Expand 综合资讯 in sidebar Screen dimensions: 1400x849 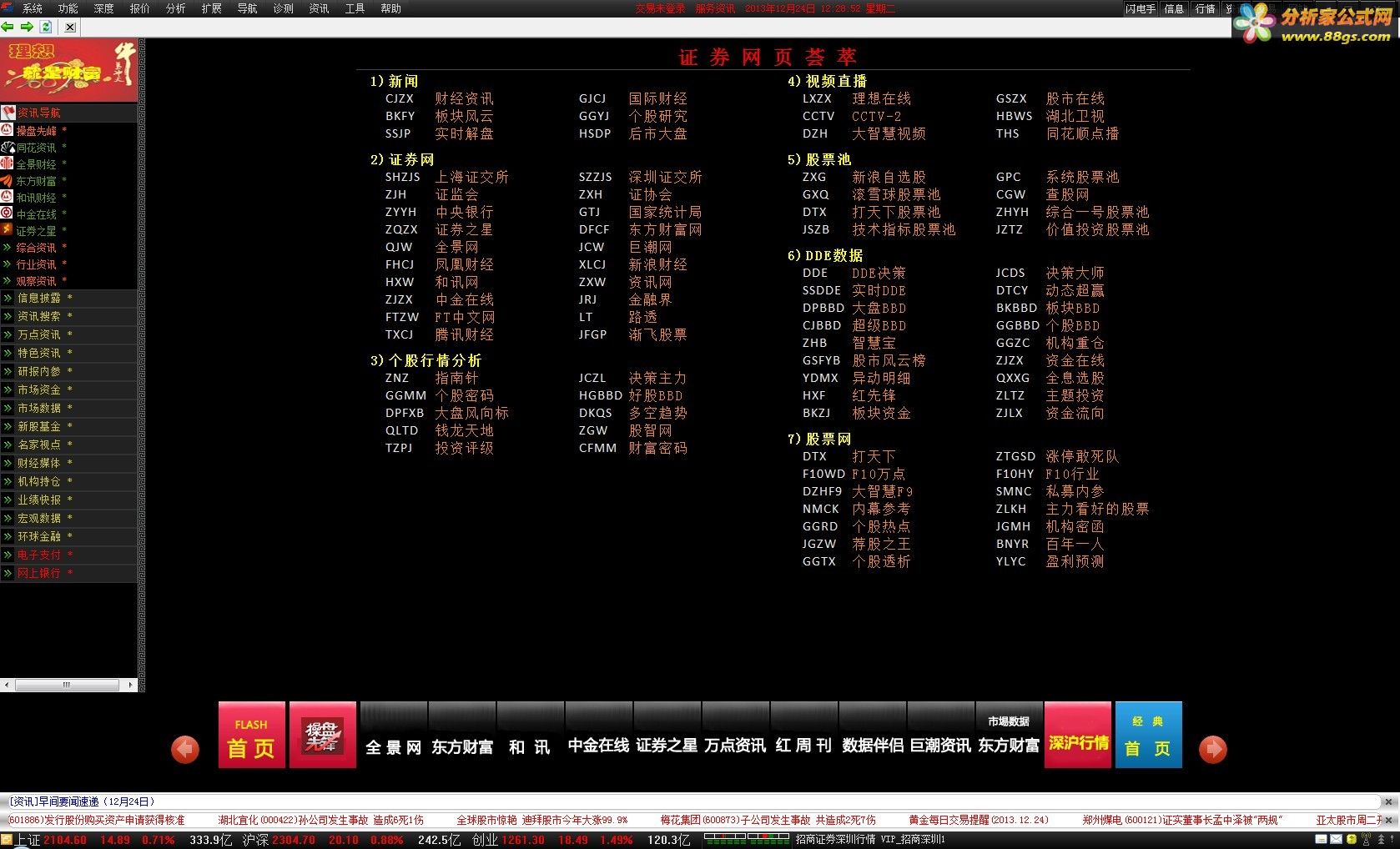pos(37,248)
